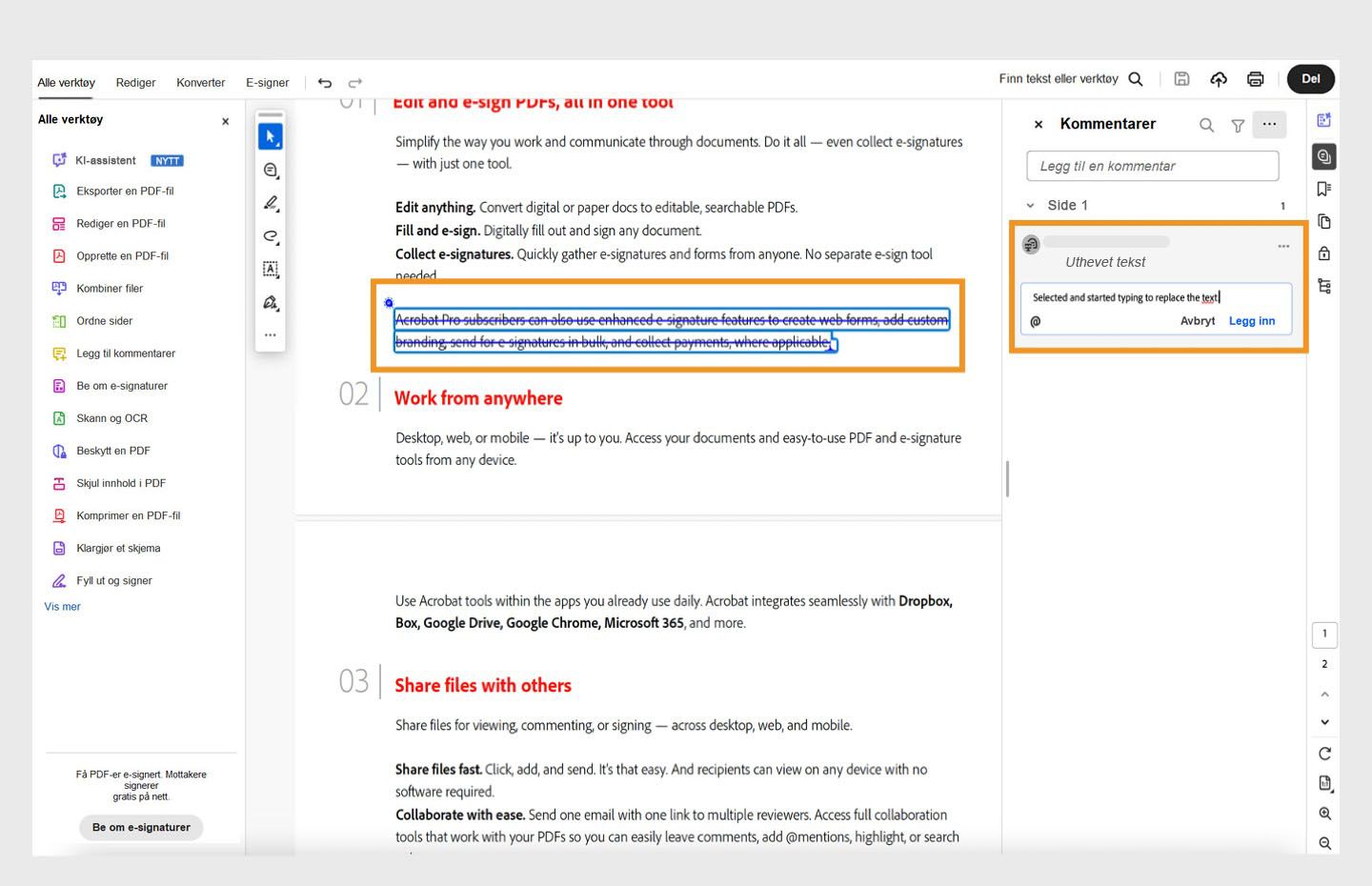Undo the last action
Viewport: 1372px width, 886px height.
click(x=325, y=83)
